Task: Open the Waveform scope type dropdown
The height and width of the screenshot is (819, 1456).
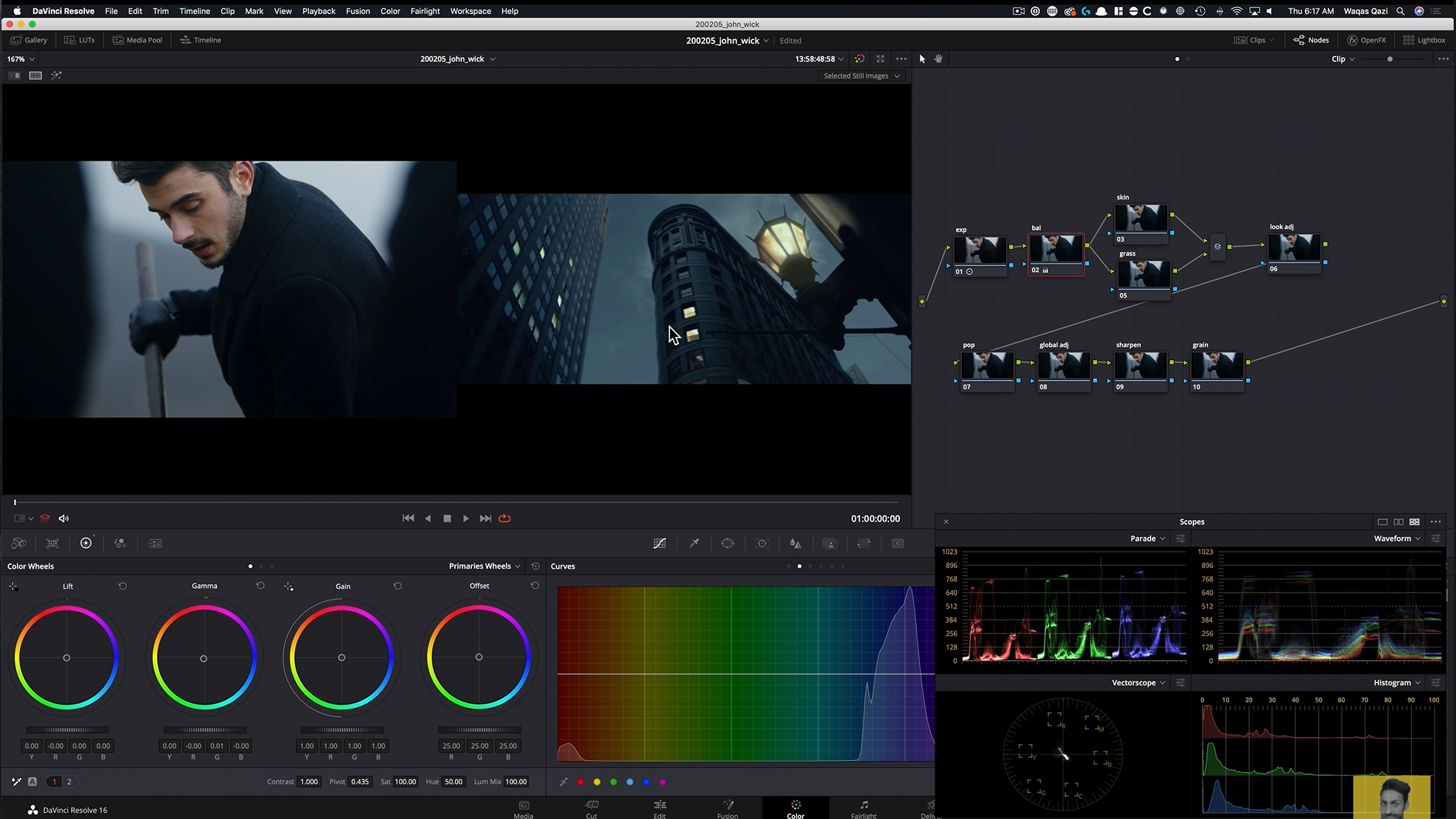Action: click(1397, 539)
